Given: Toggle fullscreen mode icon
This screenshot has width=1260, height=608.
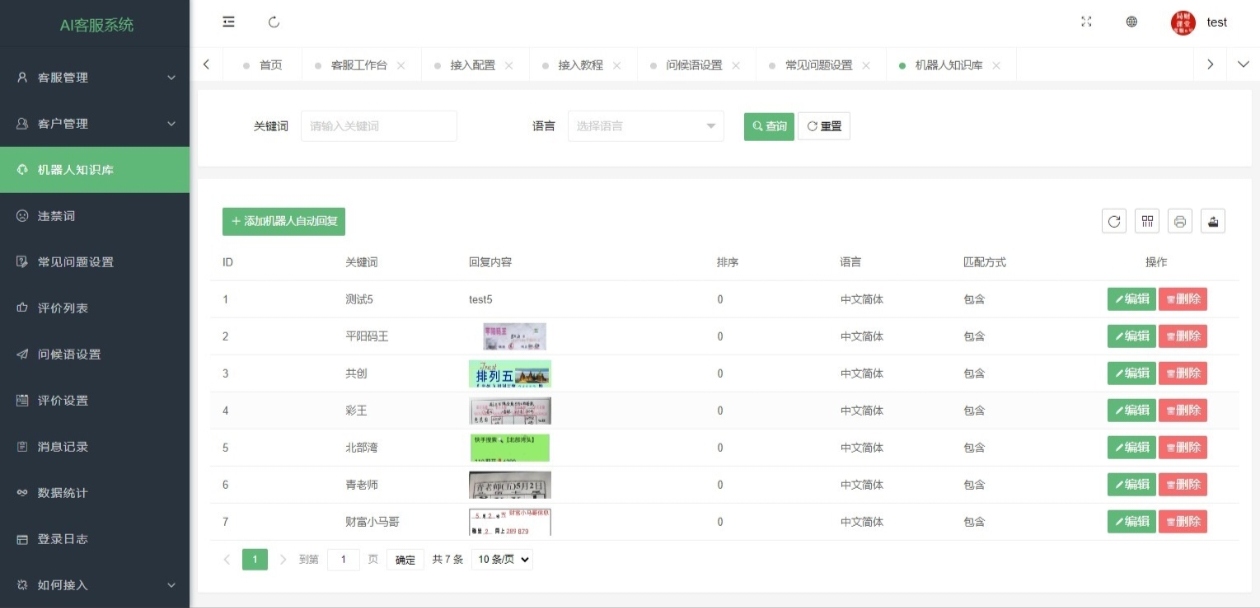Looking at the screenshot, I should pos(1087,22).
